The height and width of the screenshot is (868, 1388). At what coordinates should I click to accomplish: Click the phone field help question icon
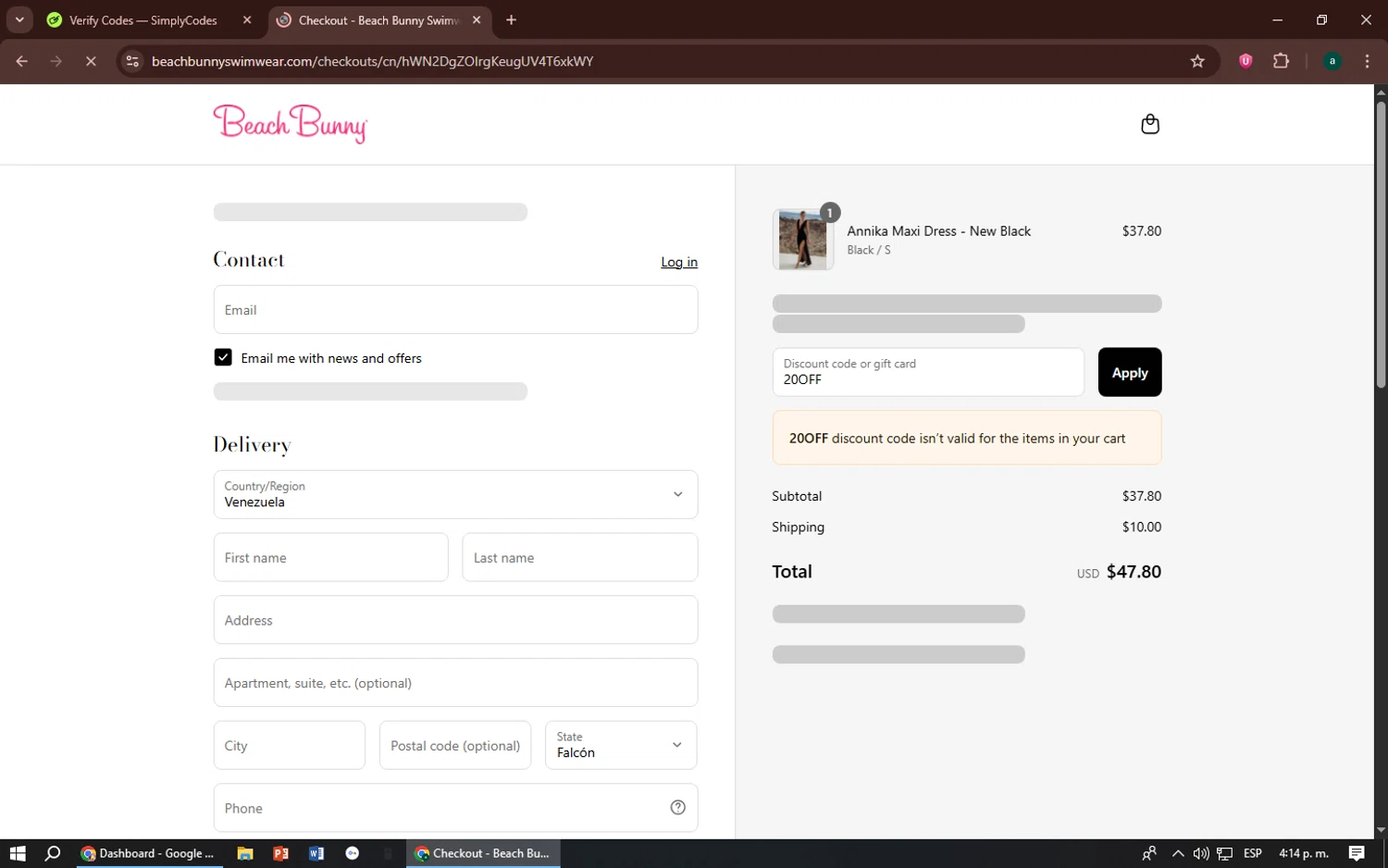[677, 807]
